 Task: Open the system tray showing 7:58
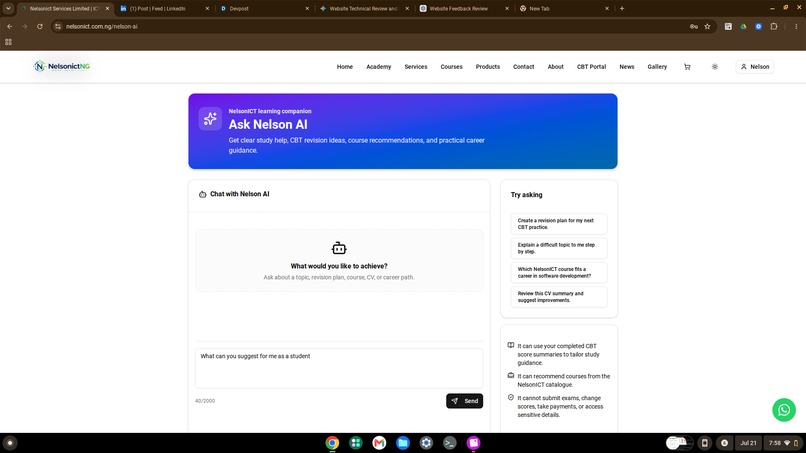point(784,443)
